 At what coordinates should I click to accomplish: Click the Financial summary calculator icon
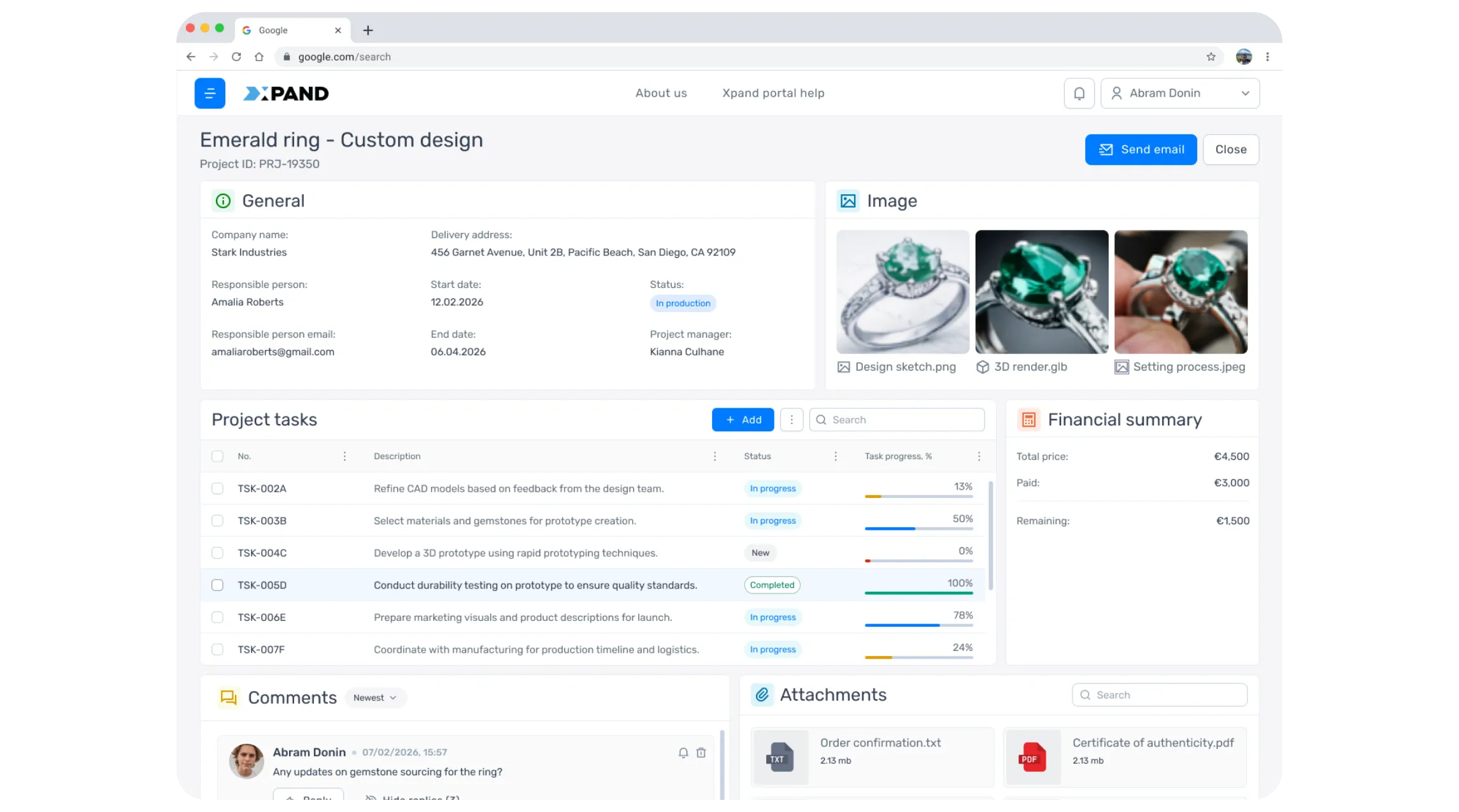pos(1028,420)
